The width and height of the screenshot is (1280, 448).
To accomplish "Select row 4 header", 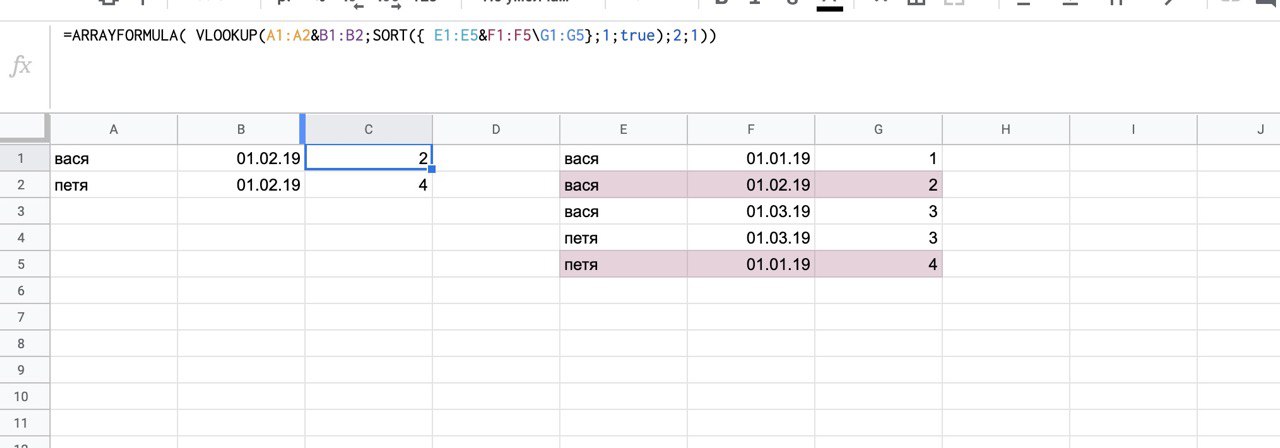I will coord(24,238).
